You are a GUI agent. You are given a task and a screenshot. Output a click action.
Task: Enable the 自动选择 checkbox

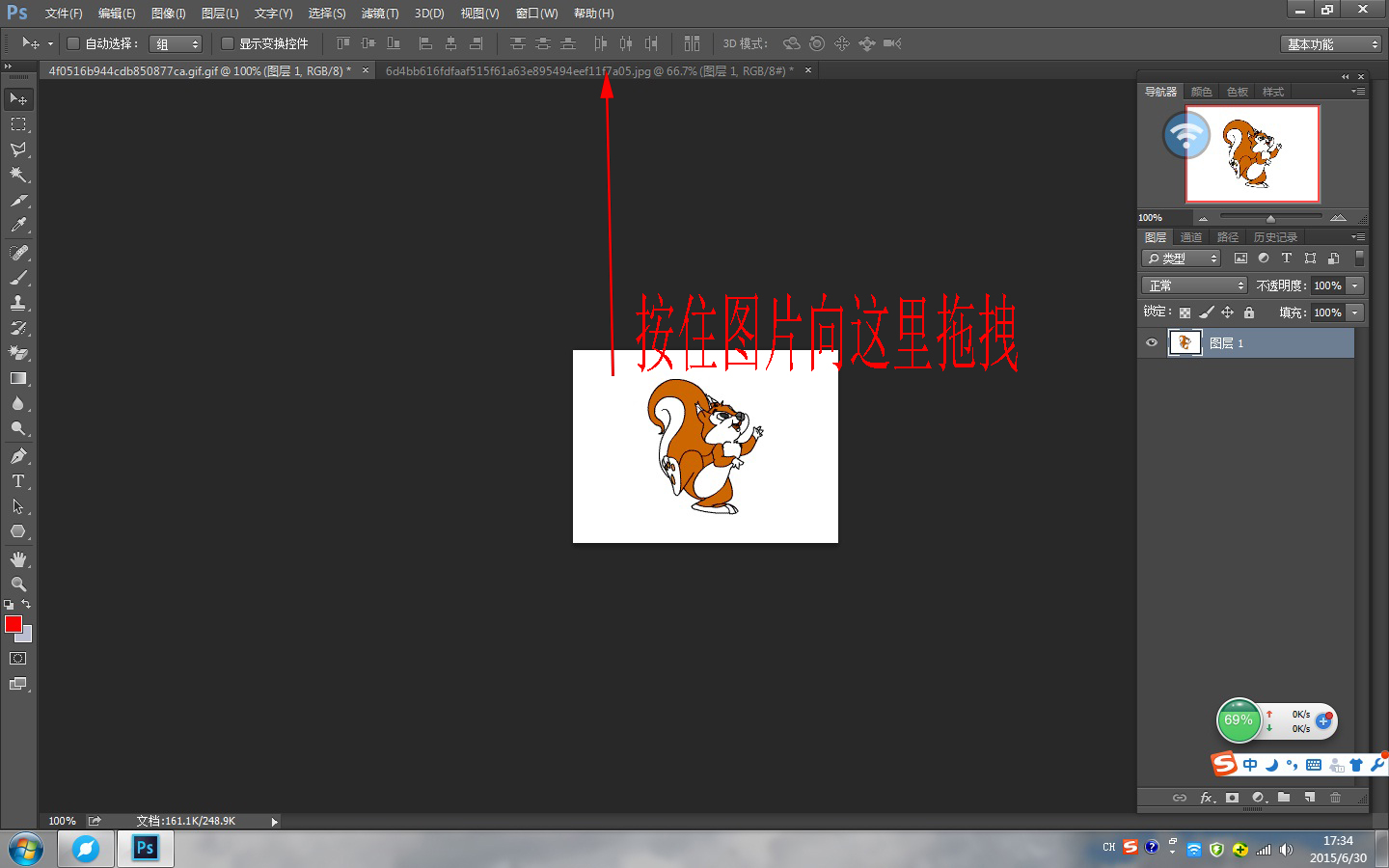click(72, 43)
